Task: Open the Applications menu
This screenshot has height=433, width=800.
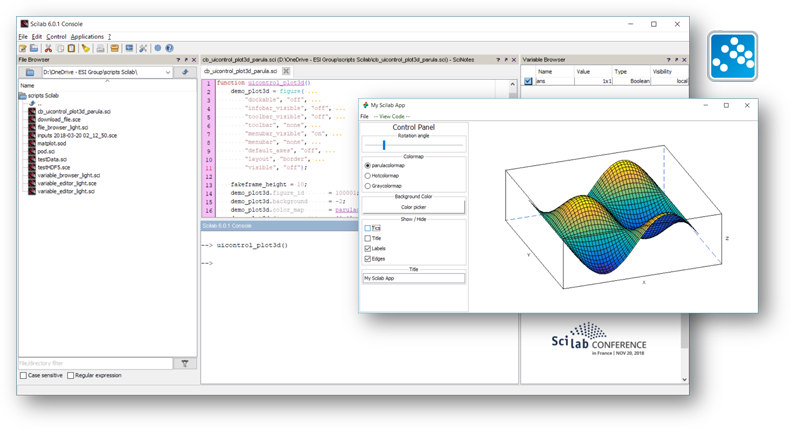Action: click(87, 36)
